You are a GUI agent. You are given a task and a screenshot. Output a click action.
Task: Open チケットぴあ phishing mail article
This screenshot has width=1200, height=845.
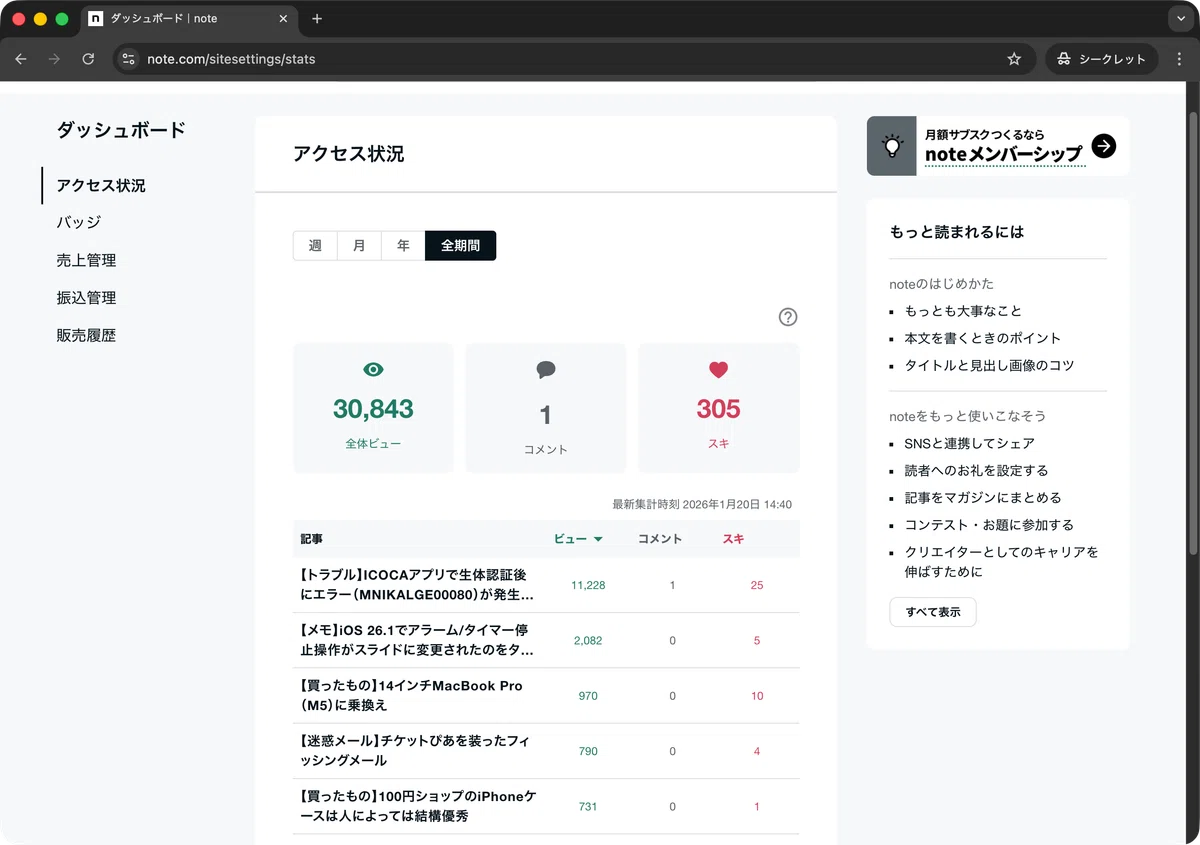pyautogui.click(x=546, y=751)
